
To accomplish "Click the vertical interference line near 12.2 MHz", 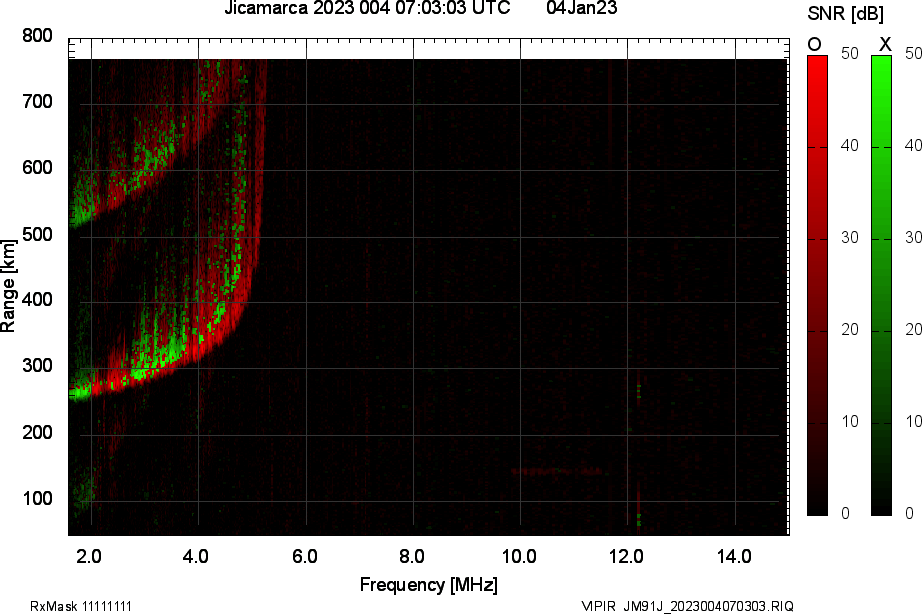I will coord(639,450).
